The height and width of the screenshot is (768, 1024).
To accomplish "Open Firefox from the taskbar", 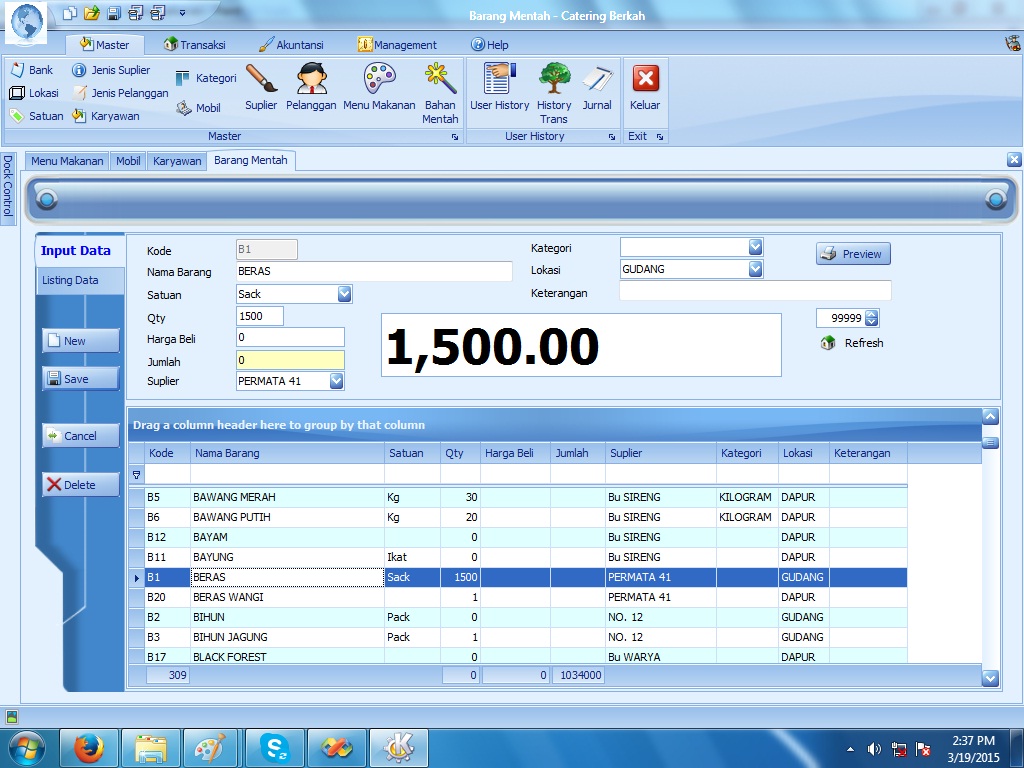I will coord(89,748).
